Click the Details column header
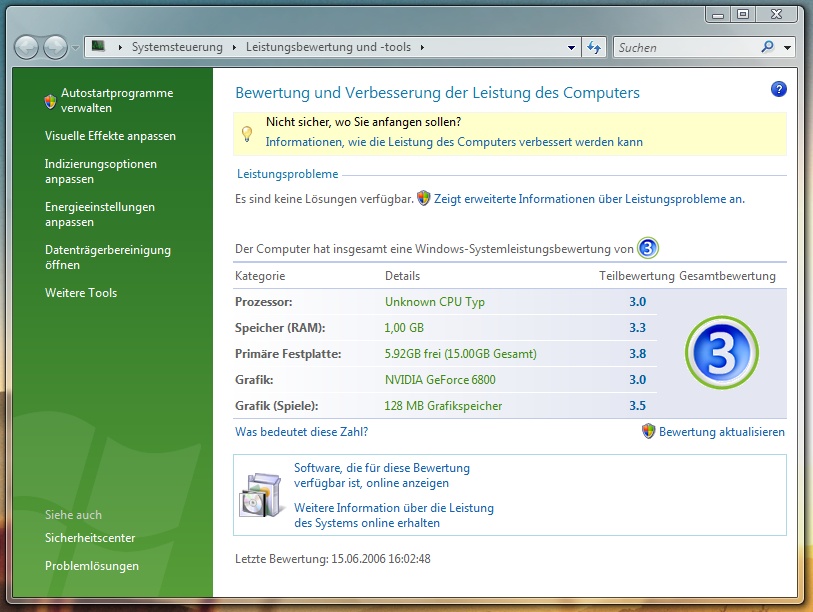The image size is (813, 612). click(x=402, y=276)
